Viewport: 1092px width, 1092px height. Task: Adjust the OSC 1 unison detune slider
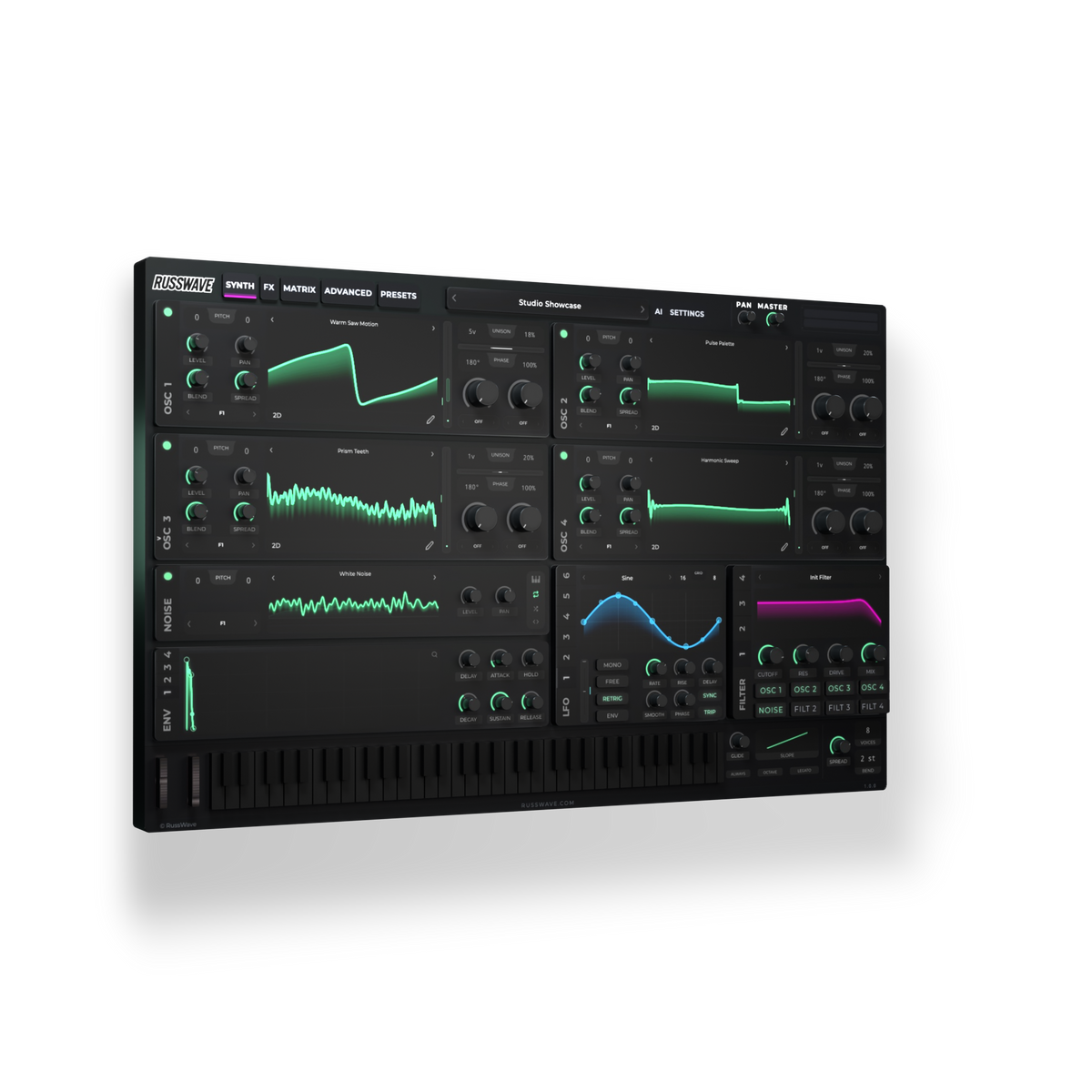point(500,349)
